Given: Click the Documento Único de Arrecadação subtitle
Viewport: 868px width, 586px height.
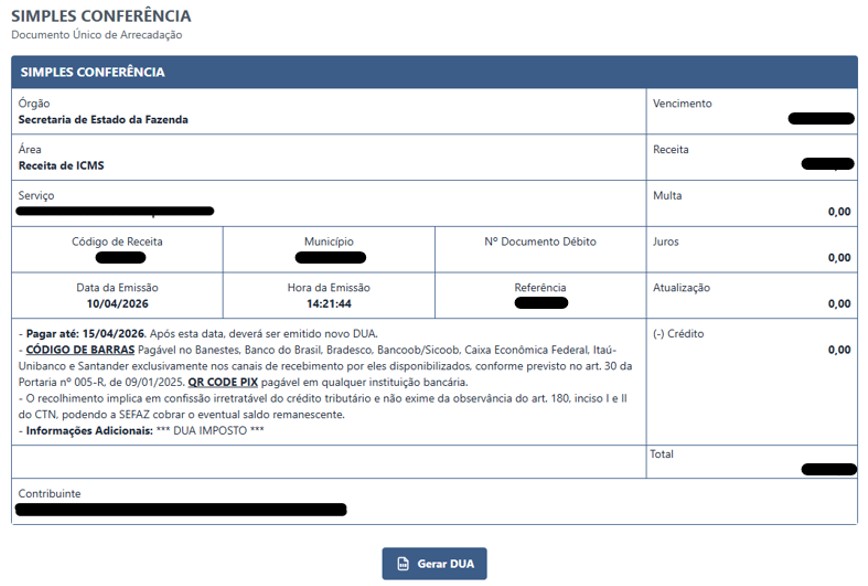Looking at the screenshot, I should point(97,35).
